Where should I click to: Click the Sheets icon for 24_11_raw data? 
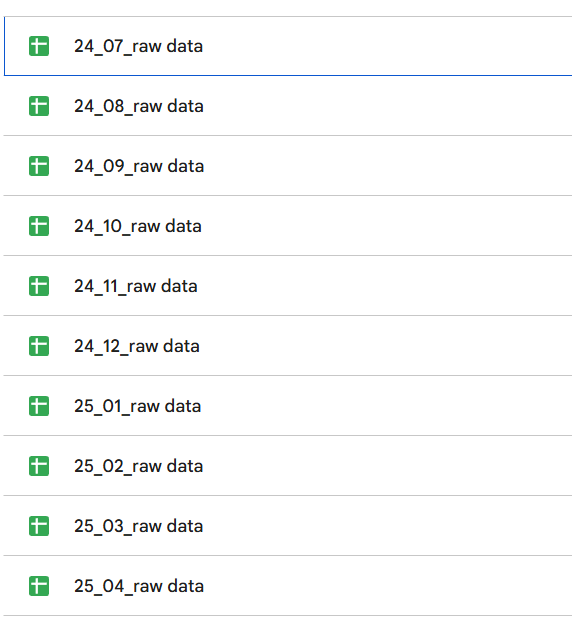tap(39, 286)
